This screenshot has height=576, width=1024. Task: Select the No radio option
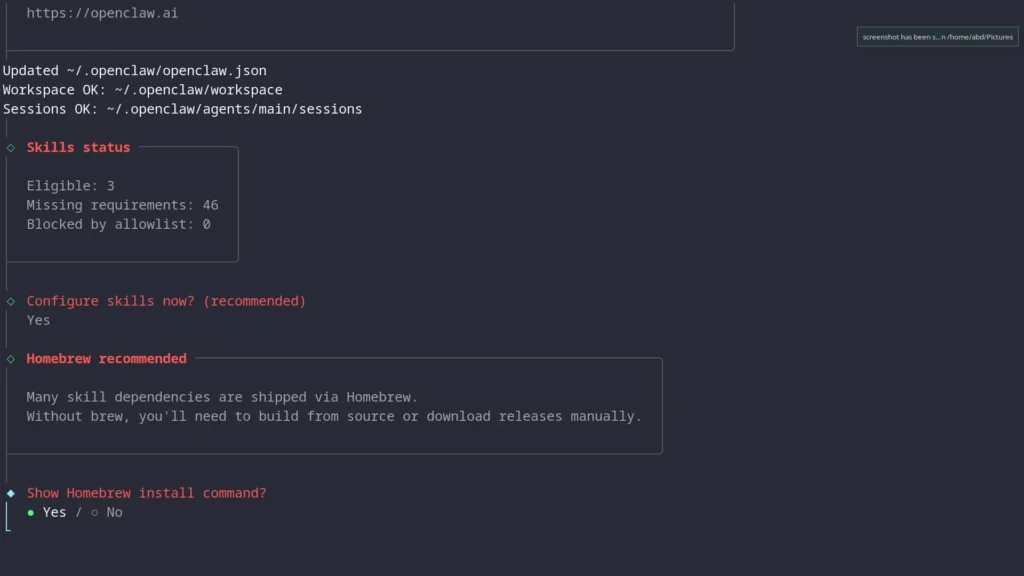coord(114,512)
